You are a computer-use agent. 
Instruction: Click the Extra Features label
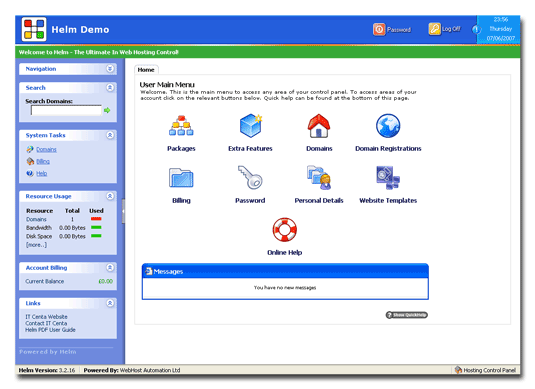[250, 148]
